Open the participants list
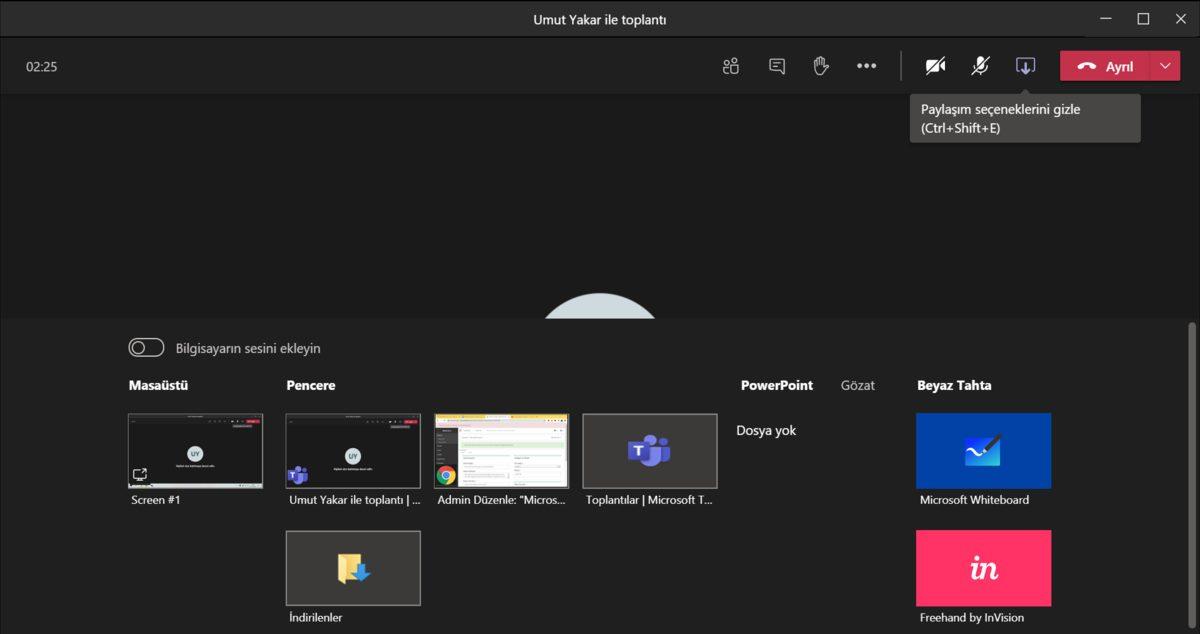The image size is (1200, 634). (x=730, y=65)
